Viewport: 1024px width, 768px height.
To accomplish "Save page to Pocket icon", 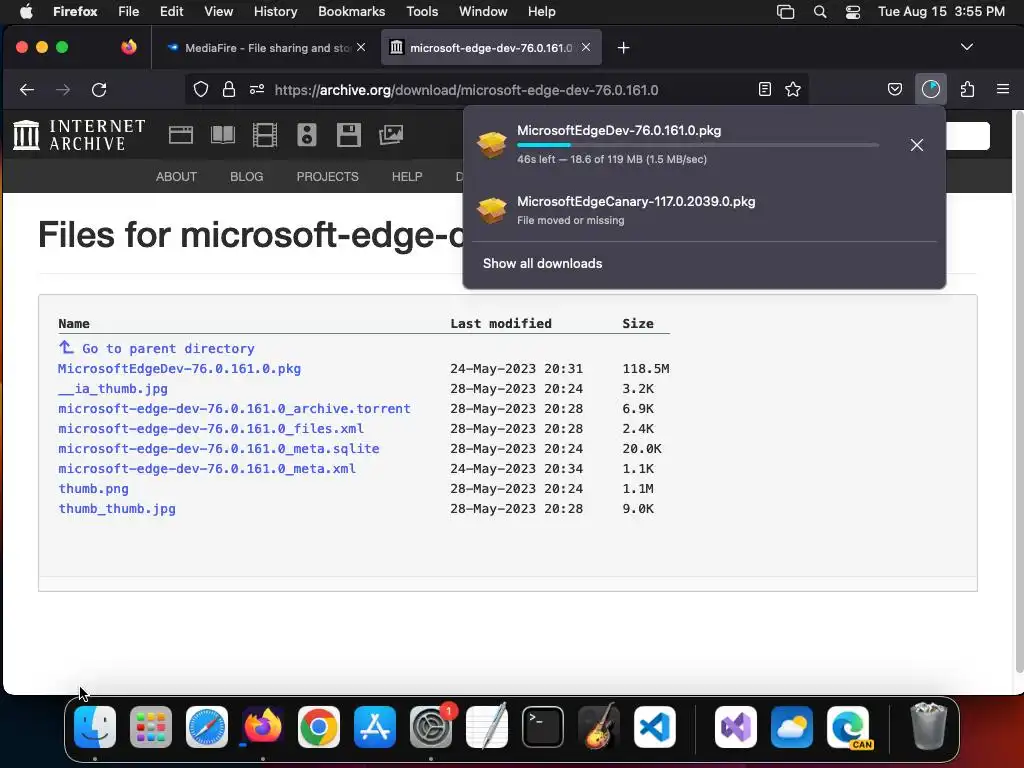I will point(895,89).
